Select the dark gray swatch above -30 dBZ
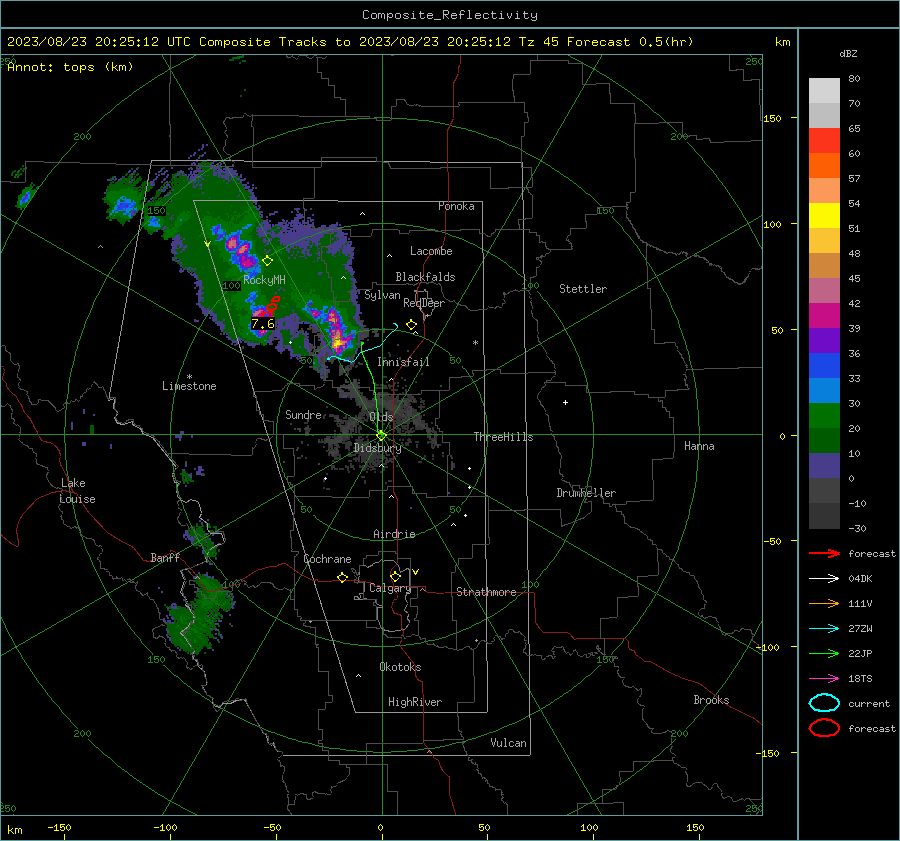This screenshot has height=841, width=900. (824, 515)
